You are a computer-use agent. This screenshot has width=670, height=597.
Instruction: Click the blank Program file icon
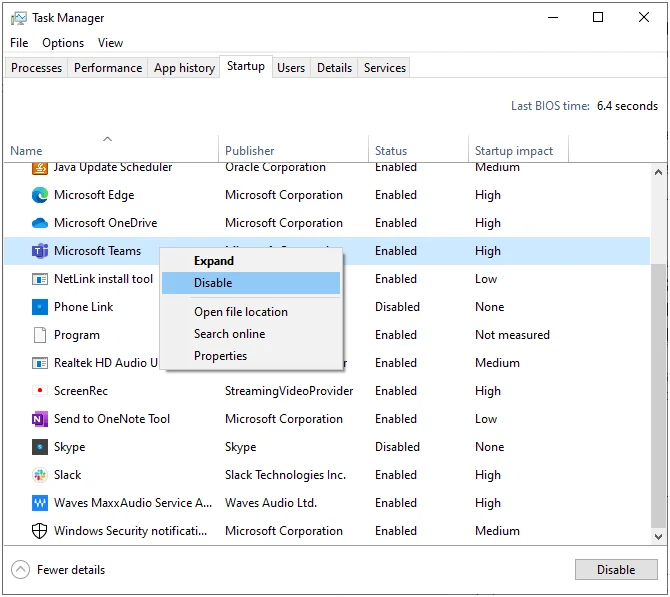click(x=40, y=335)
